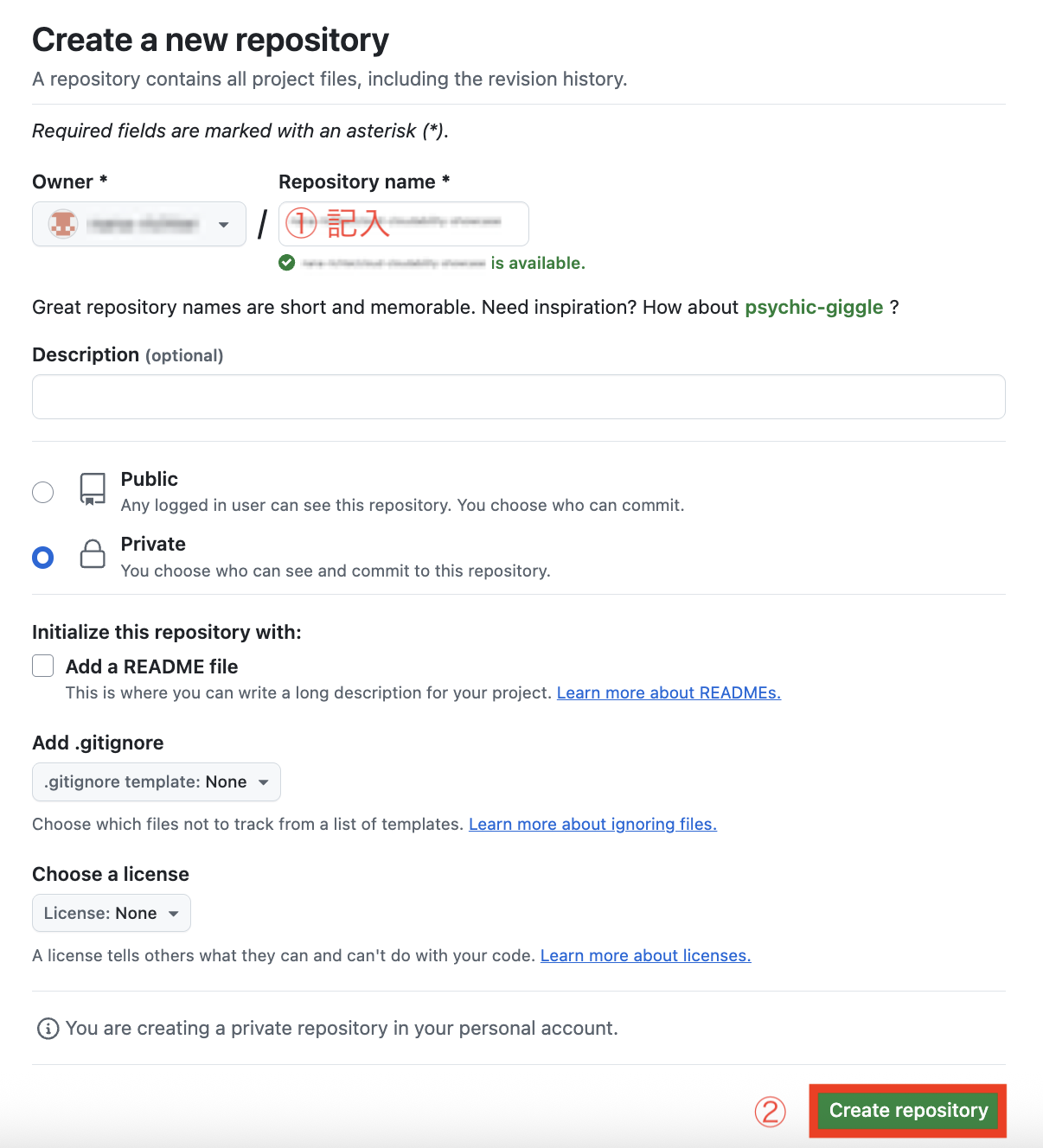This screenshot has height=1148, width=1043.
Task: Open Learn more about ignoring files
Action: (592, 824)
